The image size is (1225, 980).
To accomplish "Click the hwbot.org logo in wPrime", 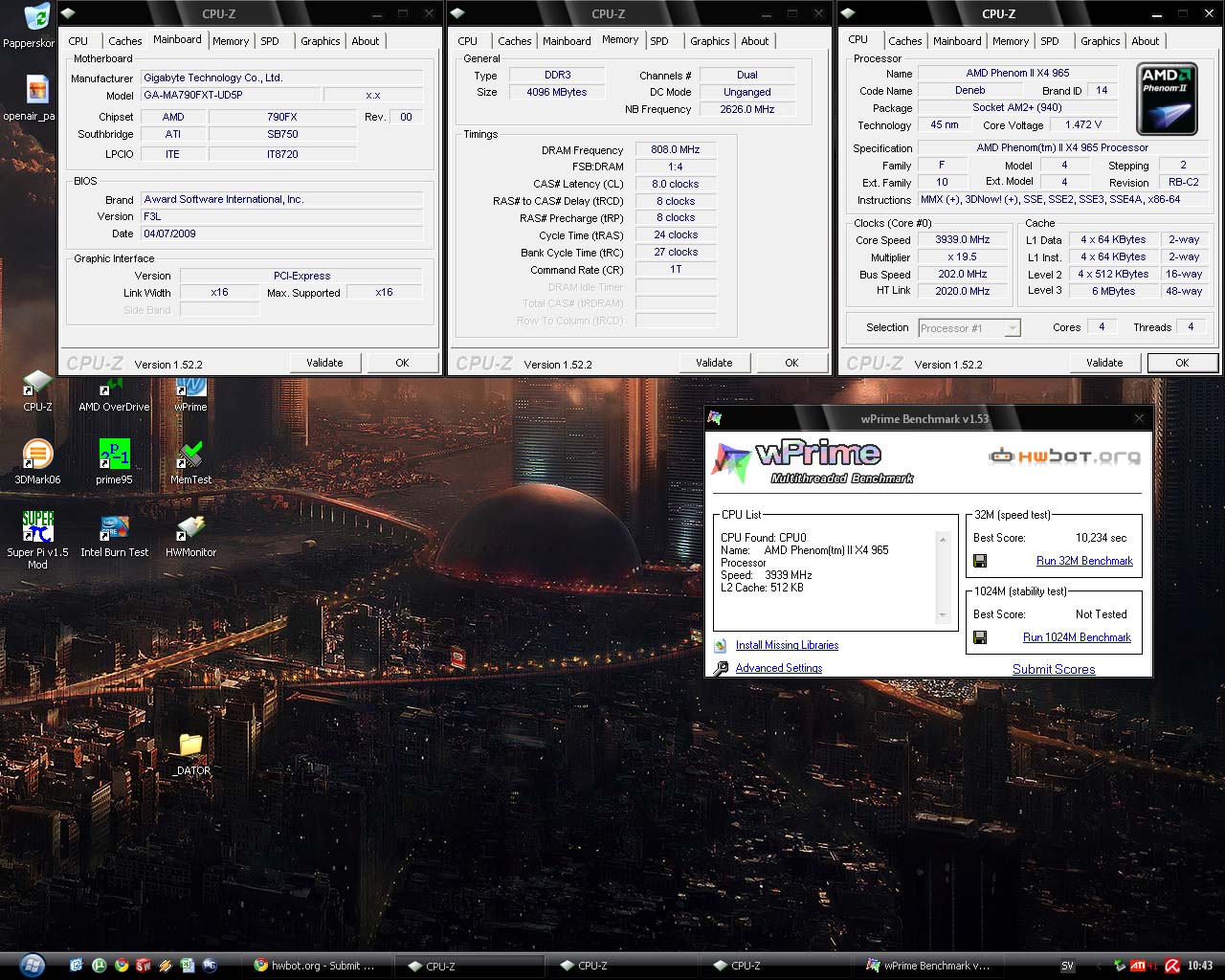I will [x=1064, y=457].
